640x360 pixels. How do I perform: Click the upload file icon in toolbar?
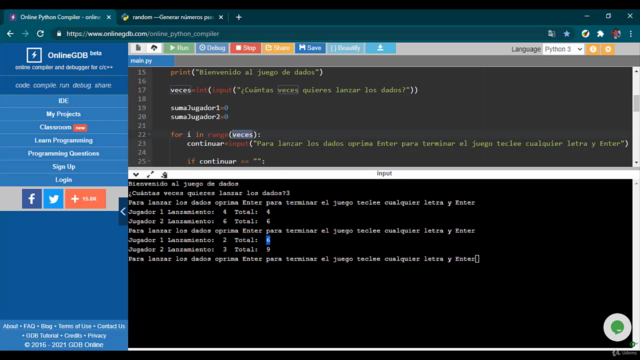tap(154, 48)
